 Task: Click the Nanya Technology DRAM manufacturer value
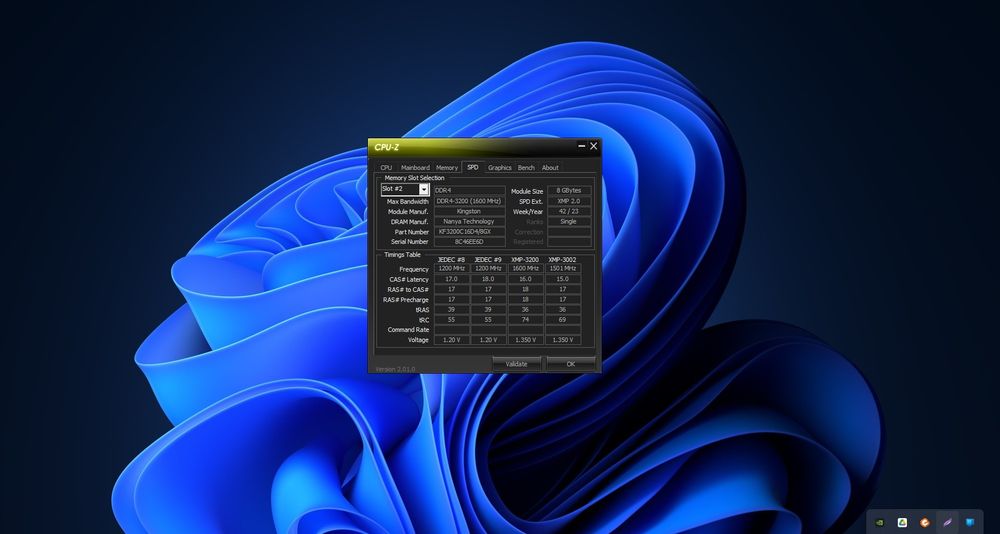click(x=470, y=221)
